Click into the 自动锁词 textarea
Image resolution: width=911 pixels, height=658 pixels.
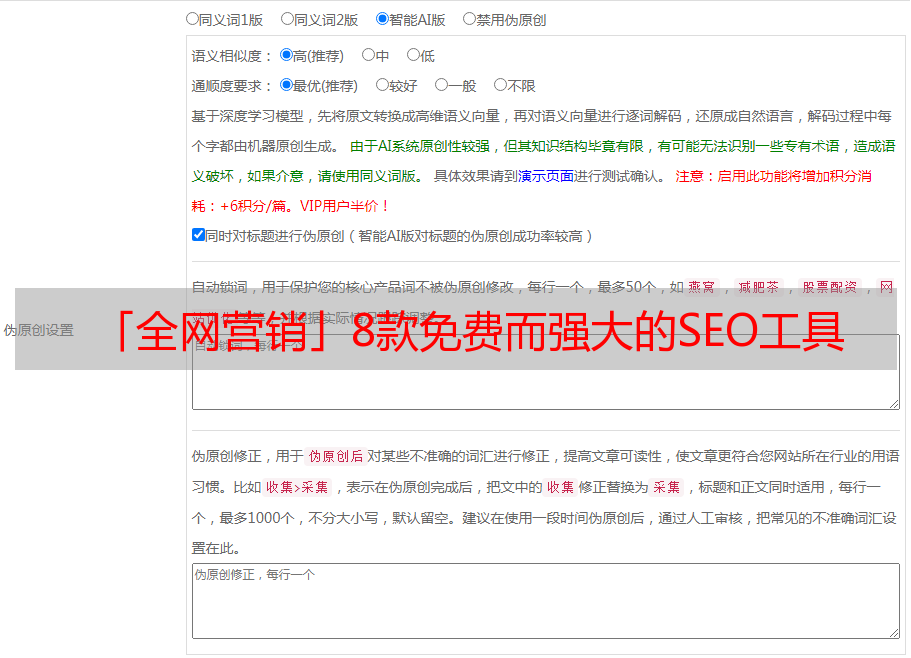pyautogui.click(x=546, y=372)
